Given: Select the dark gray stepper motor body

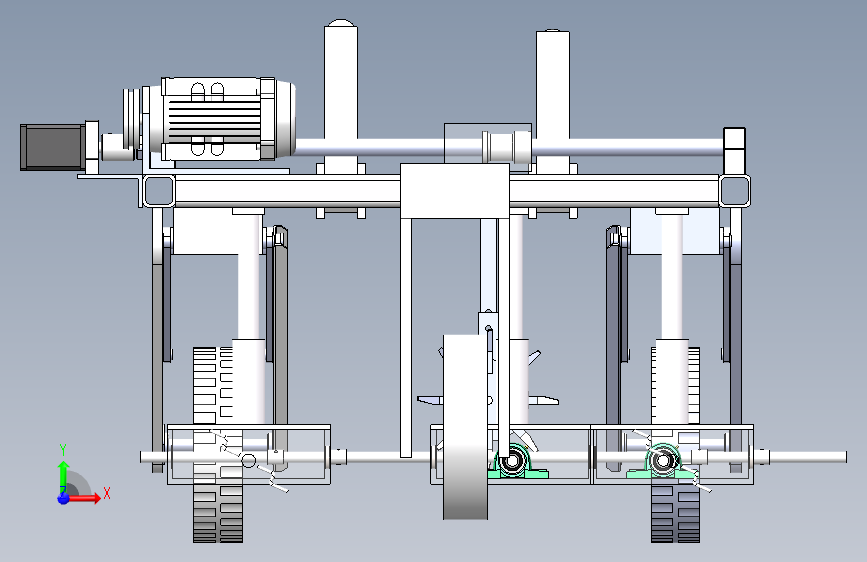Looking at the screenshot, I should pyautogui.click(x=53, y=147).
